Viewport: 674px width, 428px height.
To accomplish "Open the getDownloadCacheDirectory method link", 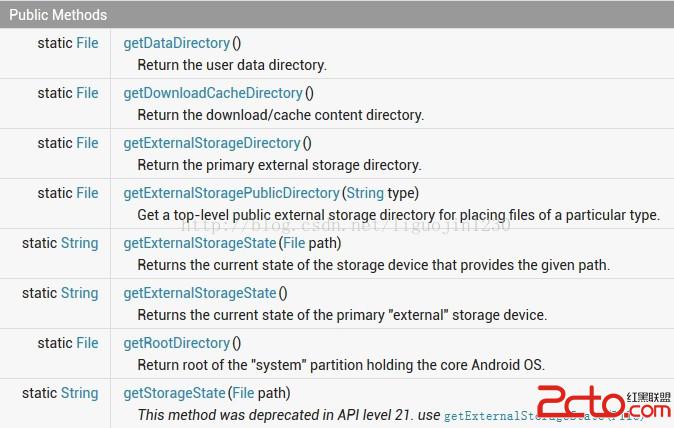I will [x=213, y=93].
